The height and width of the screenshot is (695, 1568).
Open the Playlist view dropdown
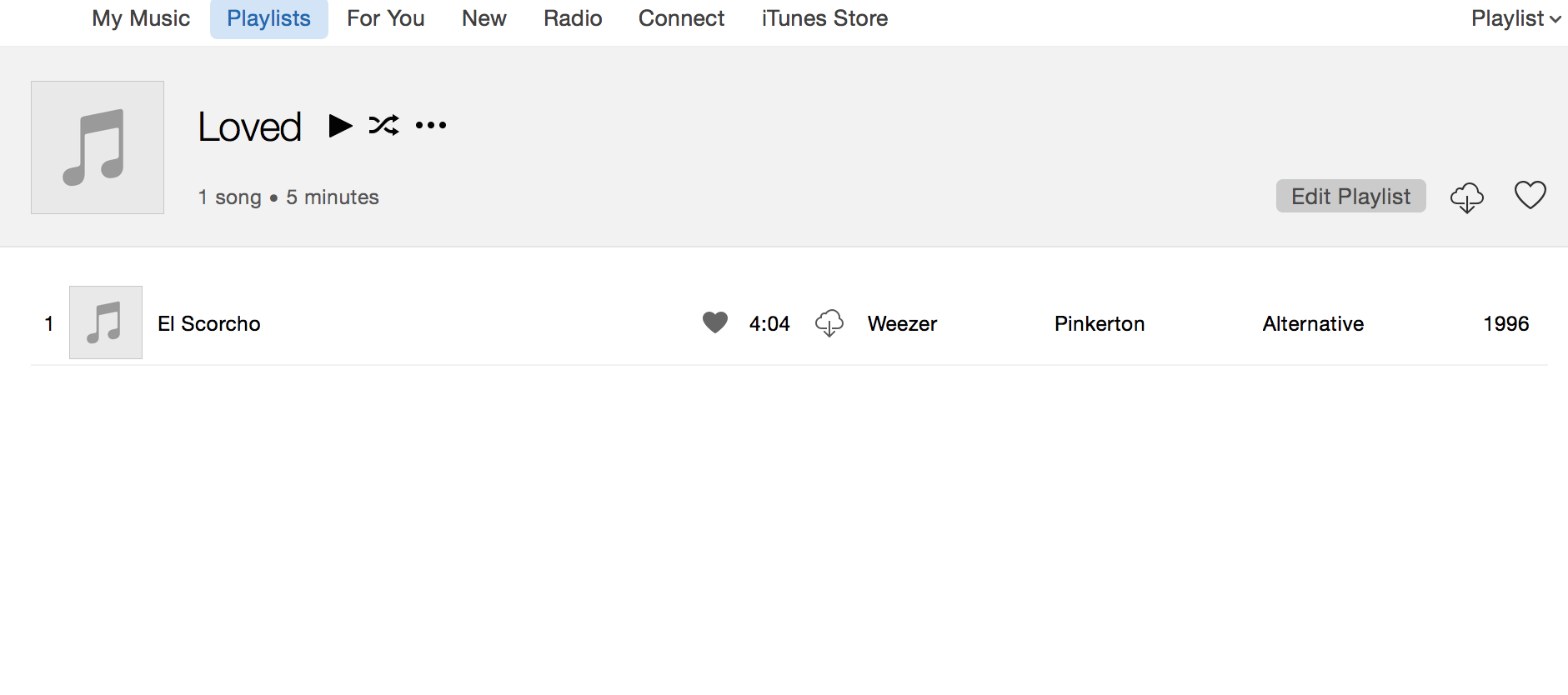coord(1515,18)
